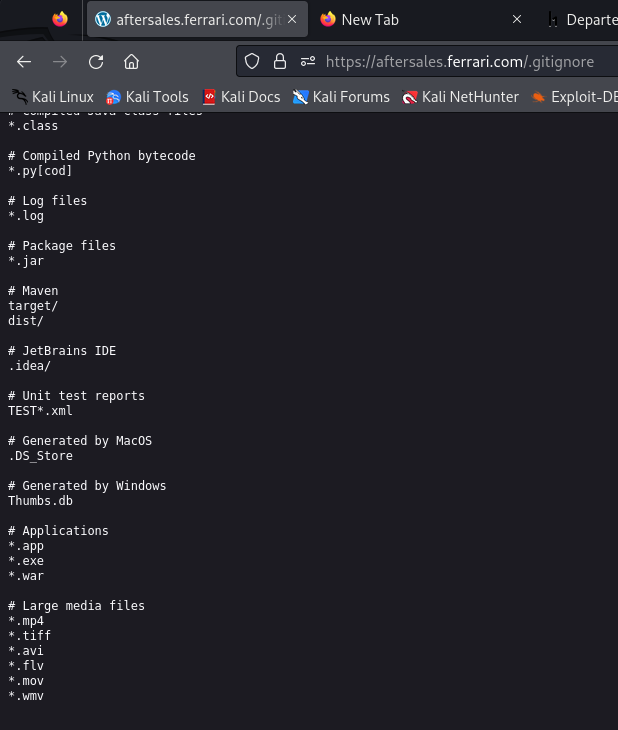Click the '*.class' line
The width and height of the screenshot is (618, 730).
tap(33, 126)
